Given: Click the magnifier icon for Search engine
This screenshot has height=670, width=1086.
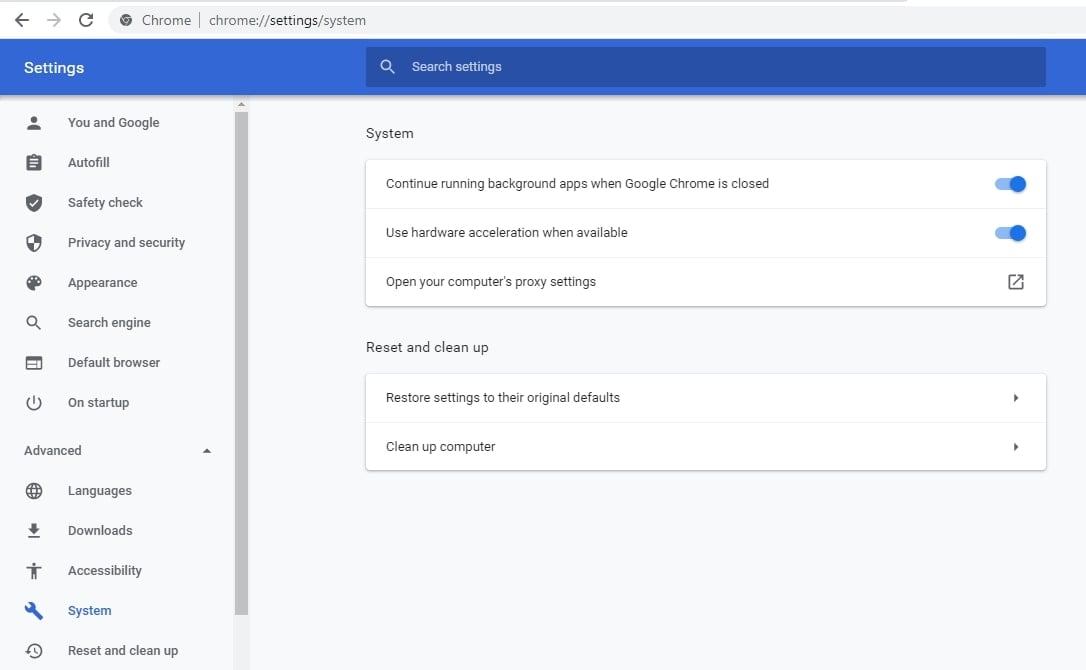Looking at the screenshot, I should 33,322.
